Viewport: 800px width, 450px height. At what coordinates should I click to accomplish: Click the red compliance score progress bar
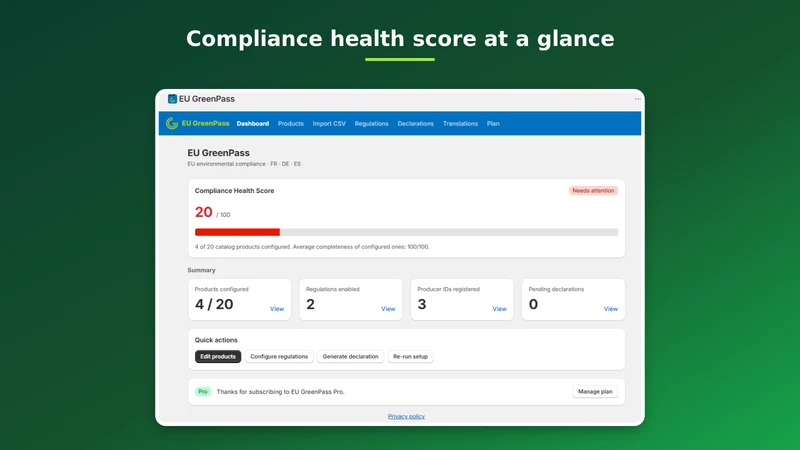pos(237,232)
